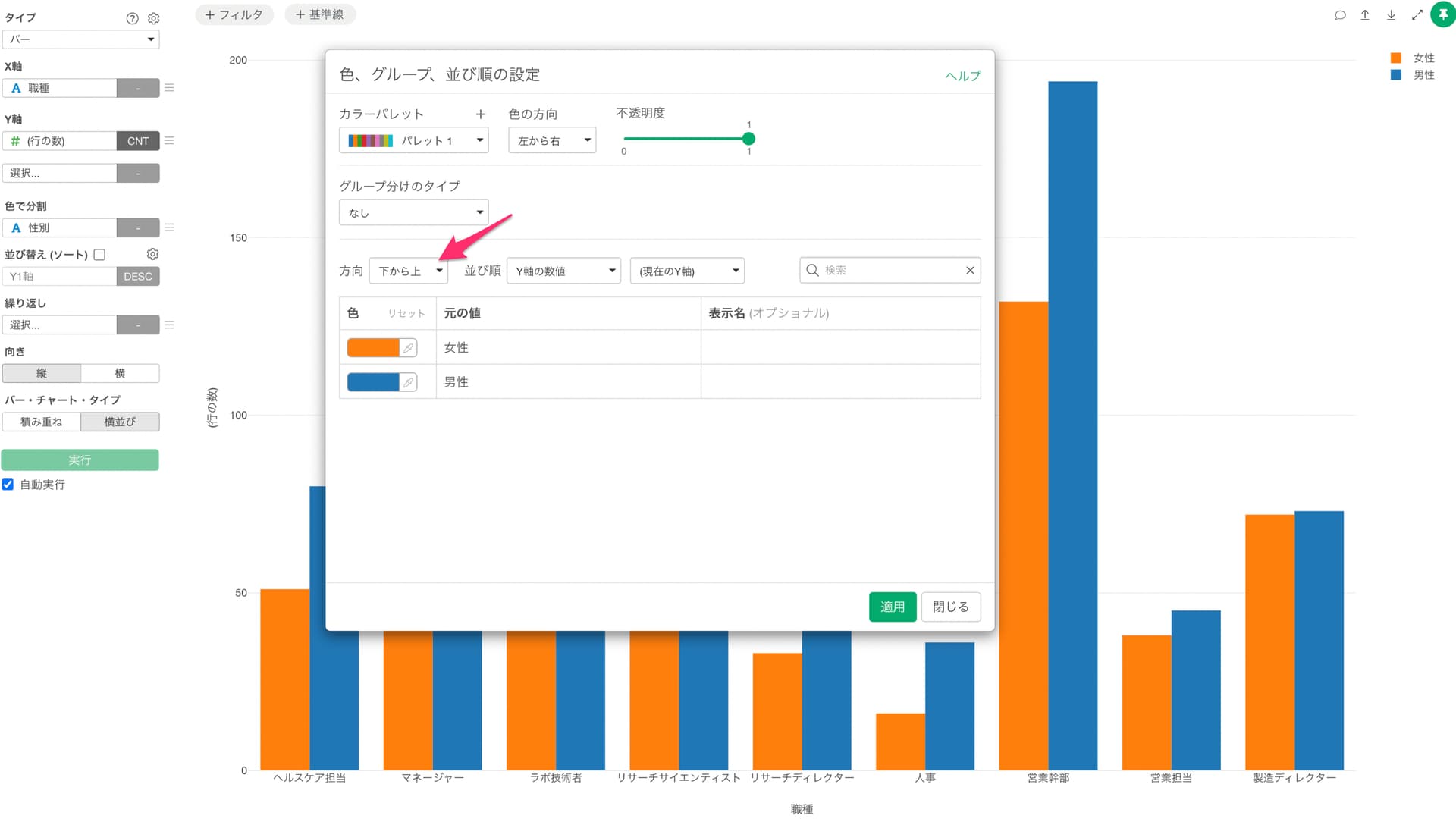
Task: Click the 適用 button
Action: tap(892, 607)
